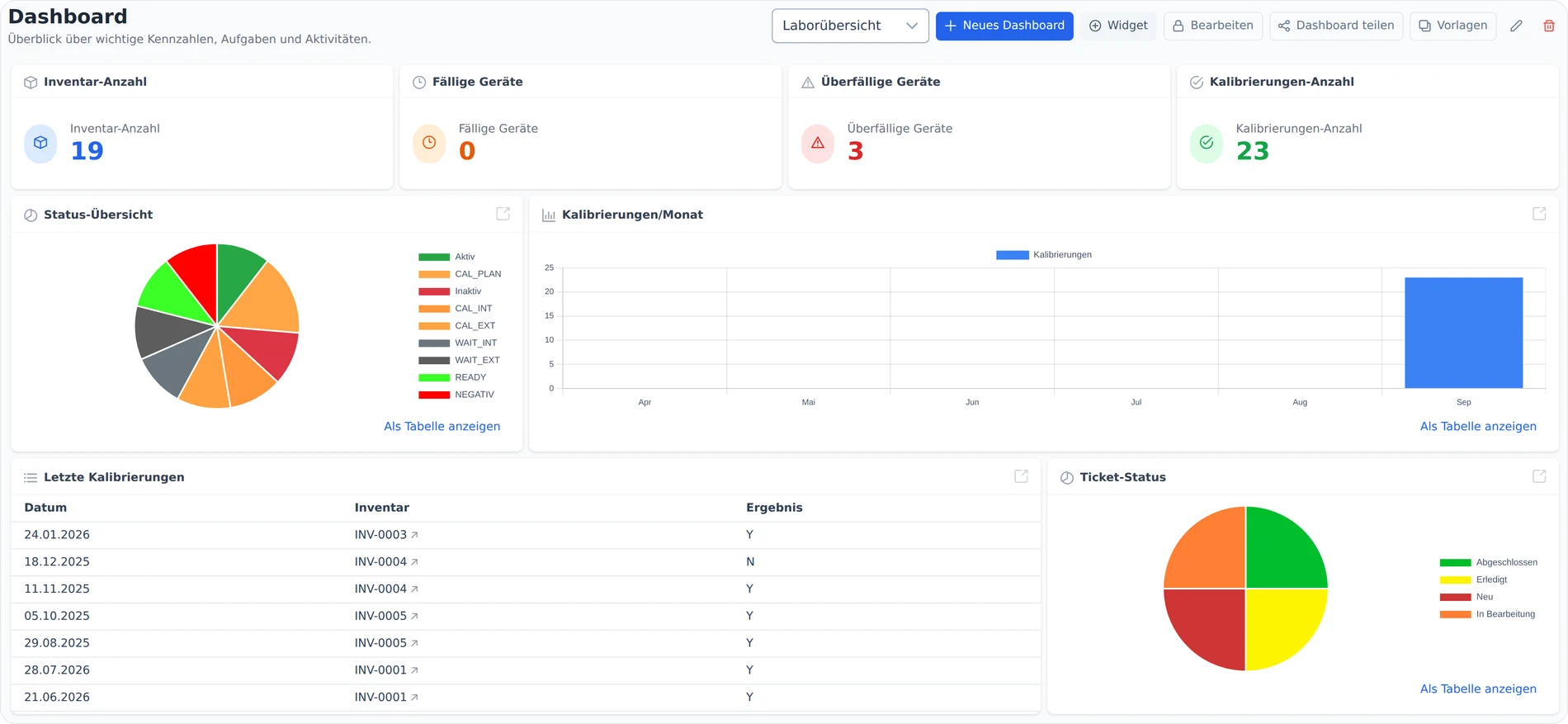Toggle READY legend entry
This screenshot has height=724, width=1568.
(x=452, y=378)
